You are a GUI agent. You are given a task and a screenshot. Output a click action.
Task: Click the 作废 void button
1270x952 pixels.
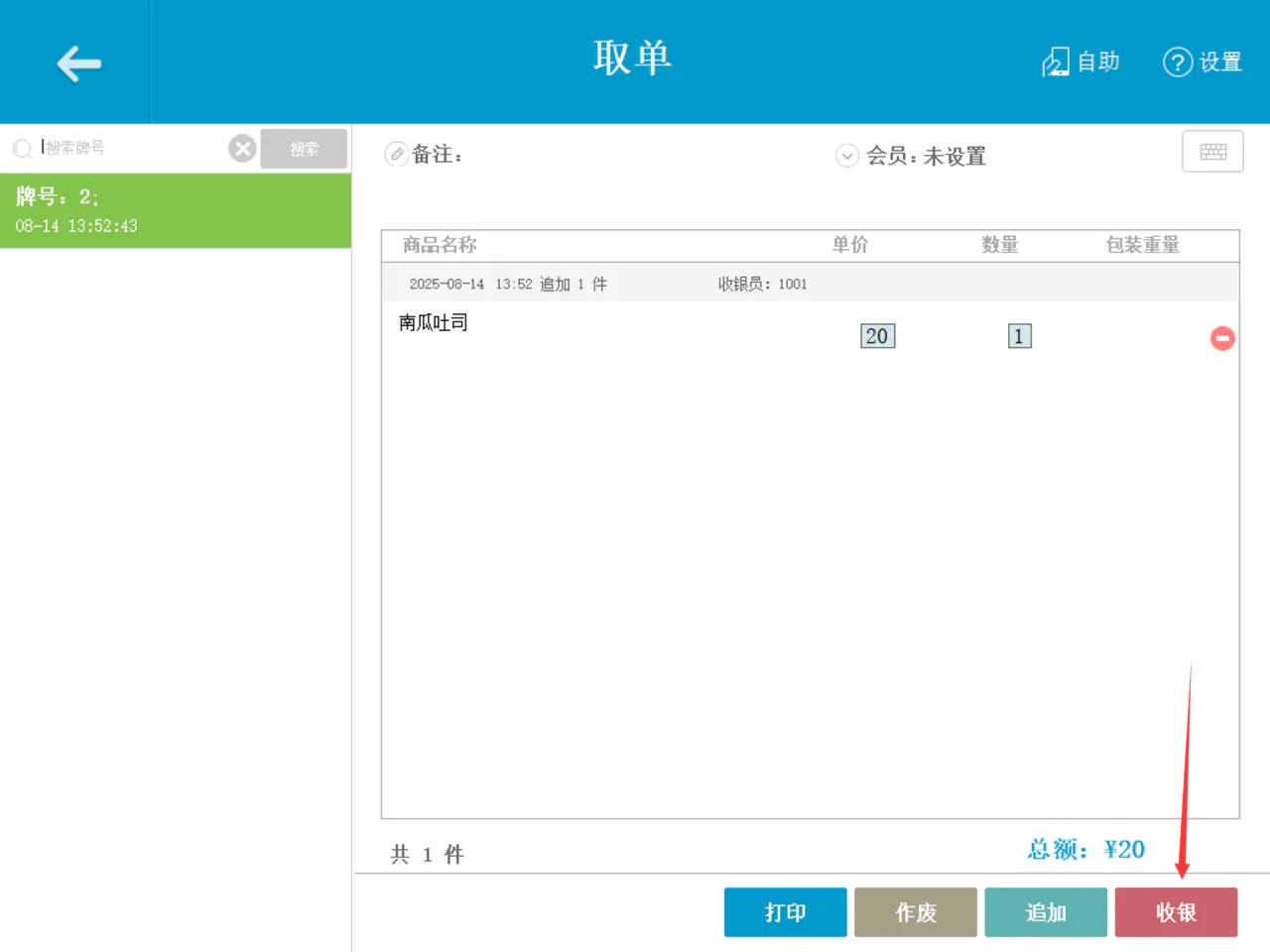pos(915,912)
